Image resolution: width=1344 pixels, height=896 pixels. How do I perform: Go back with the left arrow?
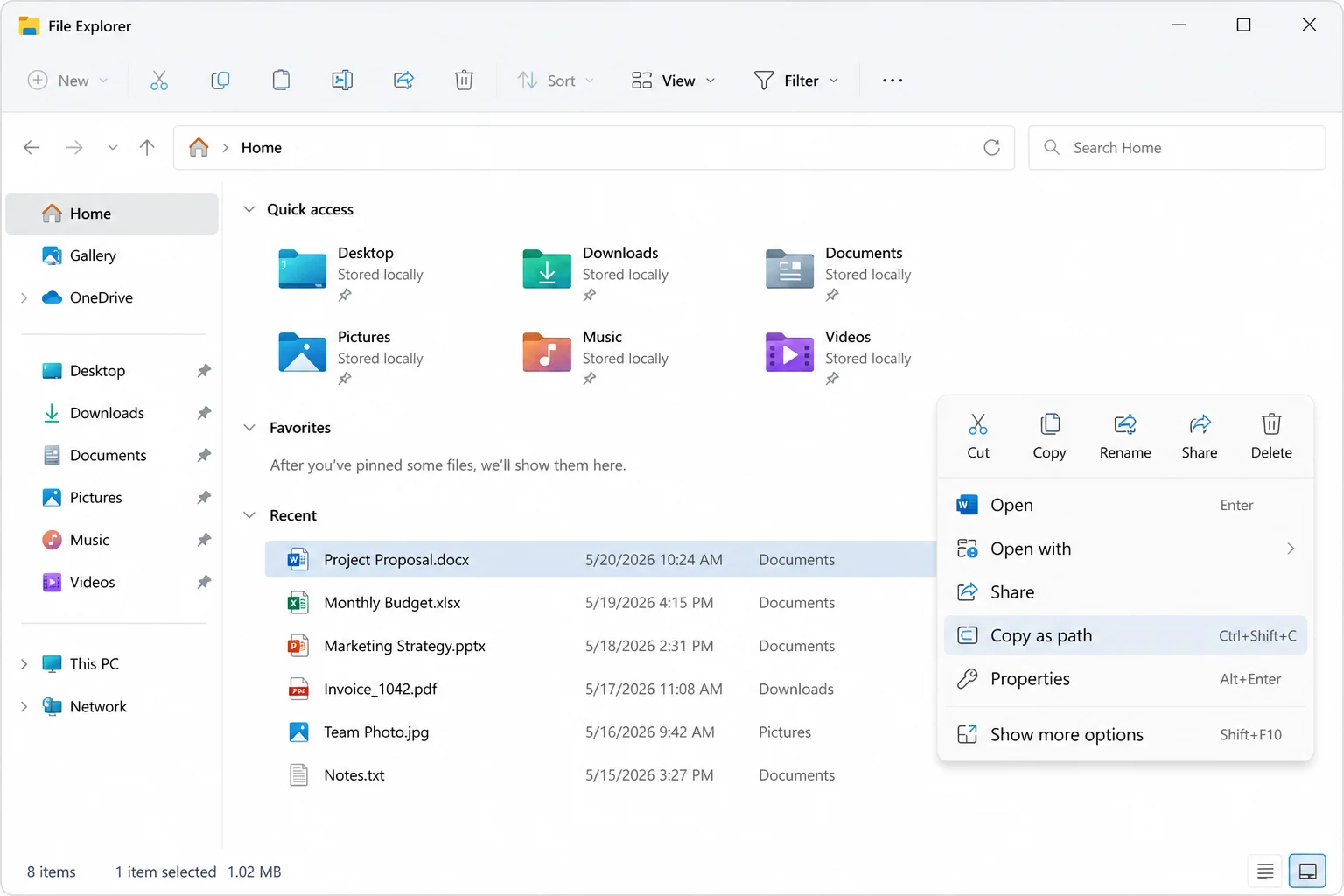coord(31,147)
